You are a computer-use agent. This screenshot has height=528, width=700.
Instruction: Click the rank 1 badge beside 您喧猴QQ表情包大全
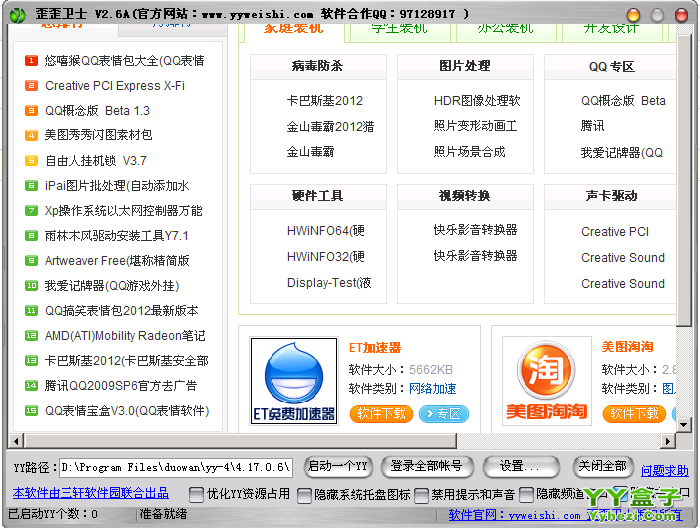(x=31, y=61)
